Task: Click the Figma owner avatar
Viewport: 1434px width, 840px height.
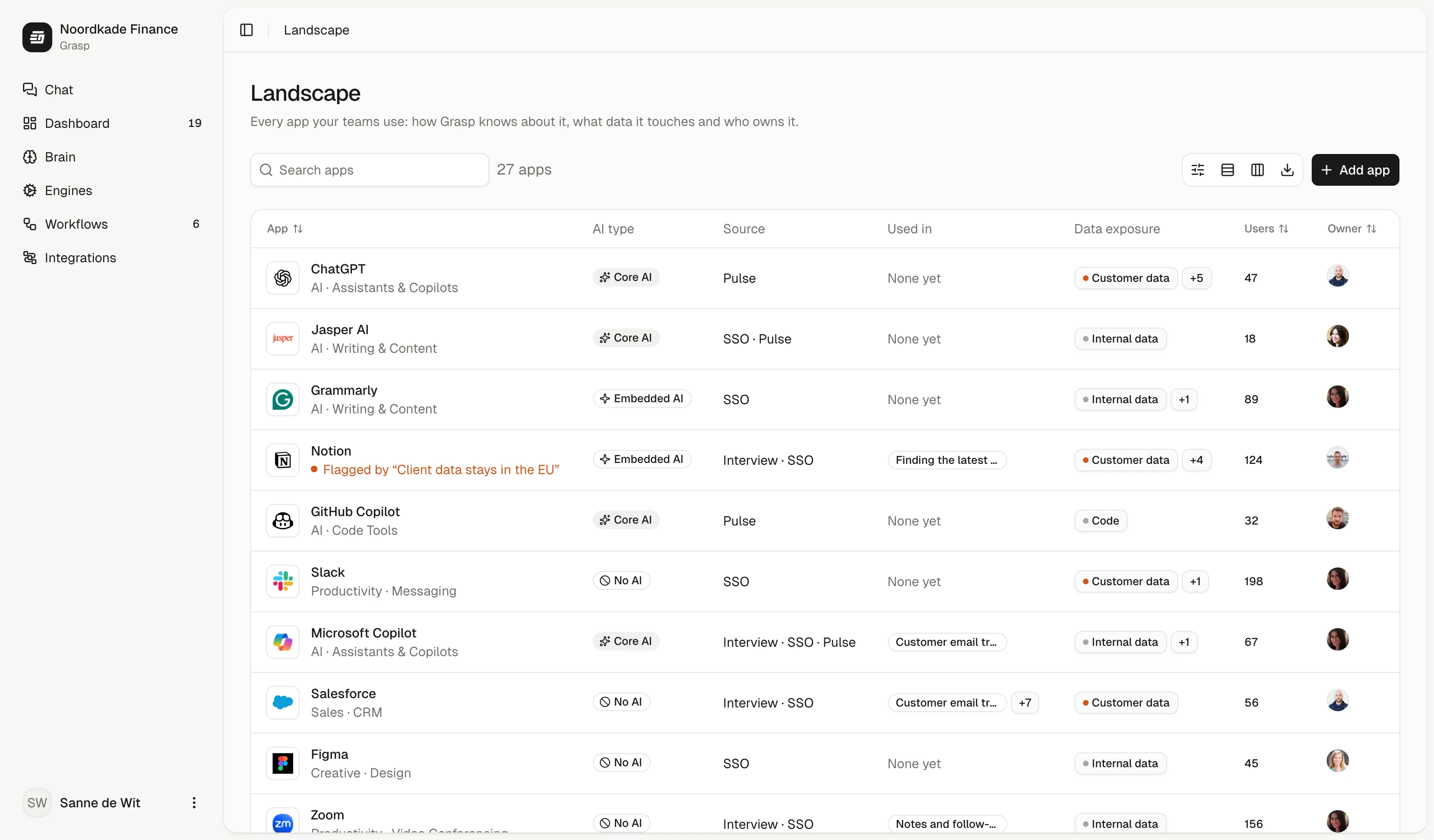Action: (1337, 761)
